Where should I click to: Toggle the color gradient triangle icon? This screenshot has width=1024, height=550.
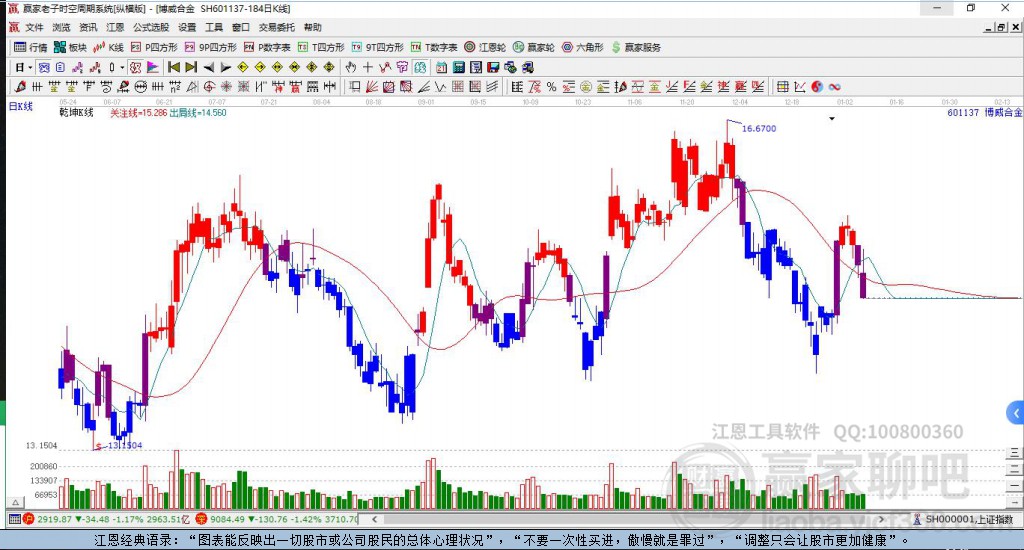click(152, 67)
